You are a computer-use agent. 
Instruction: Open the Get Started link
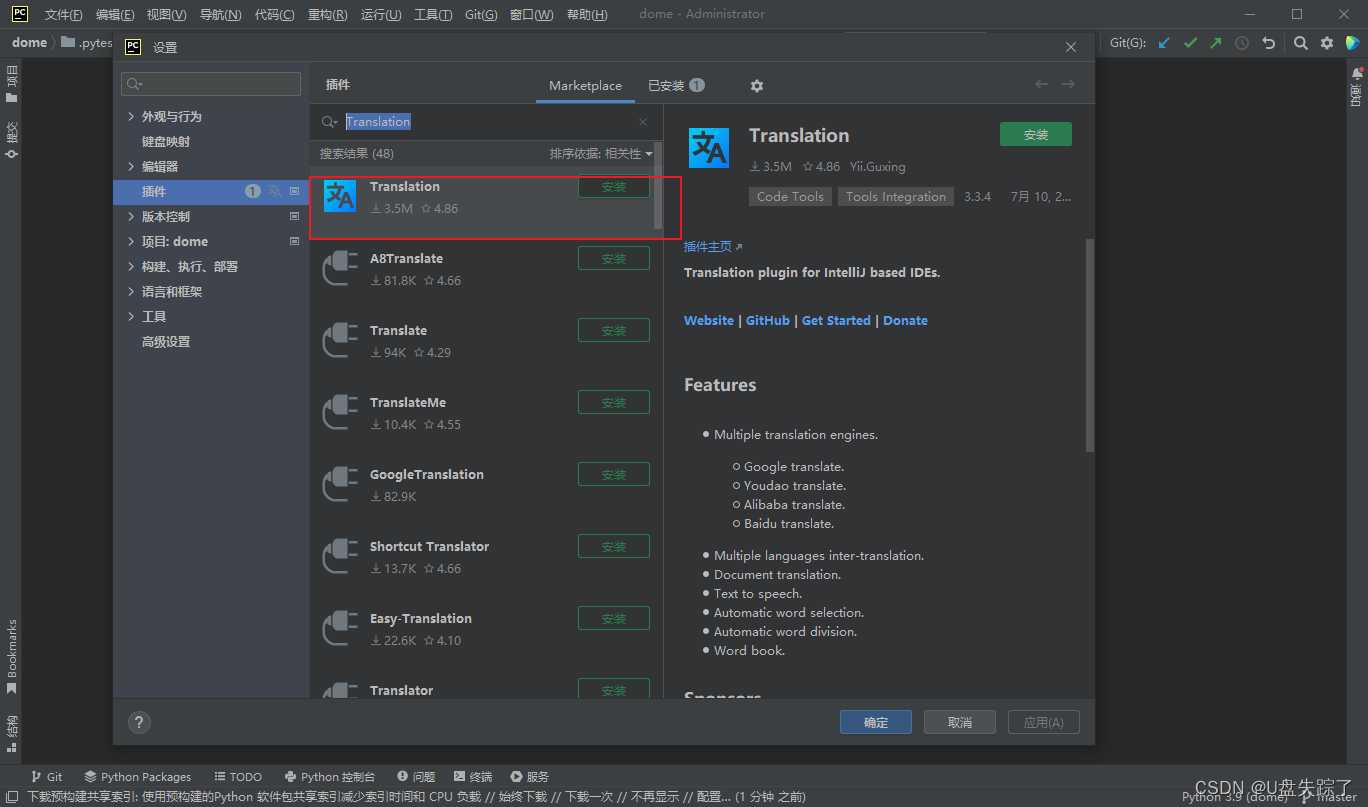836,320
